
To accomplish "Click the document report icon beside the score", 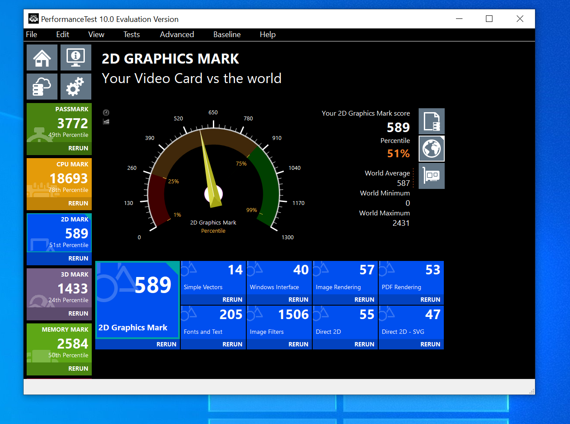I will pos(431,121).
